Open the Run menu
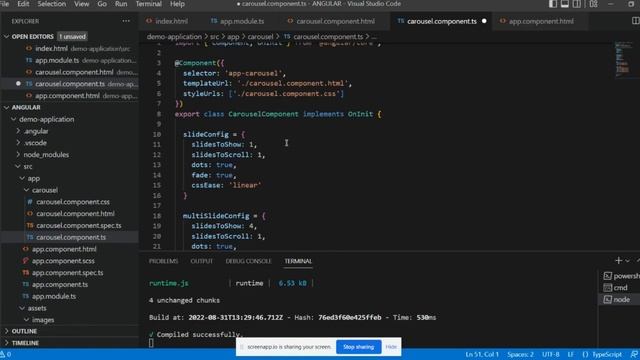Image resolution: width=640 pixels, height=360 pixels. (121, 4)
